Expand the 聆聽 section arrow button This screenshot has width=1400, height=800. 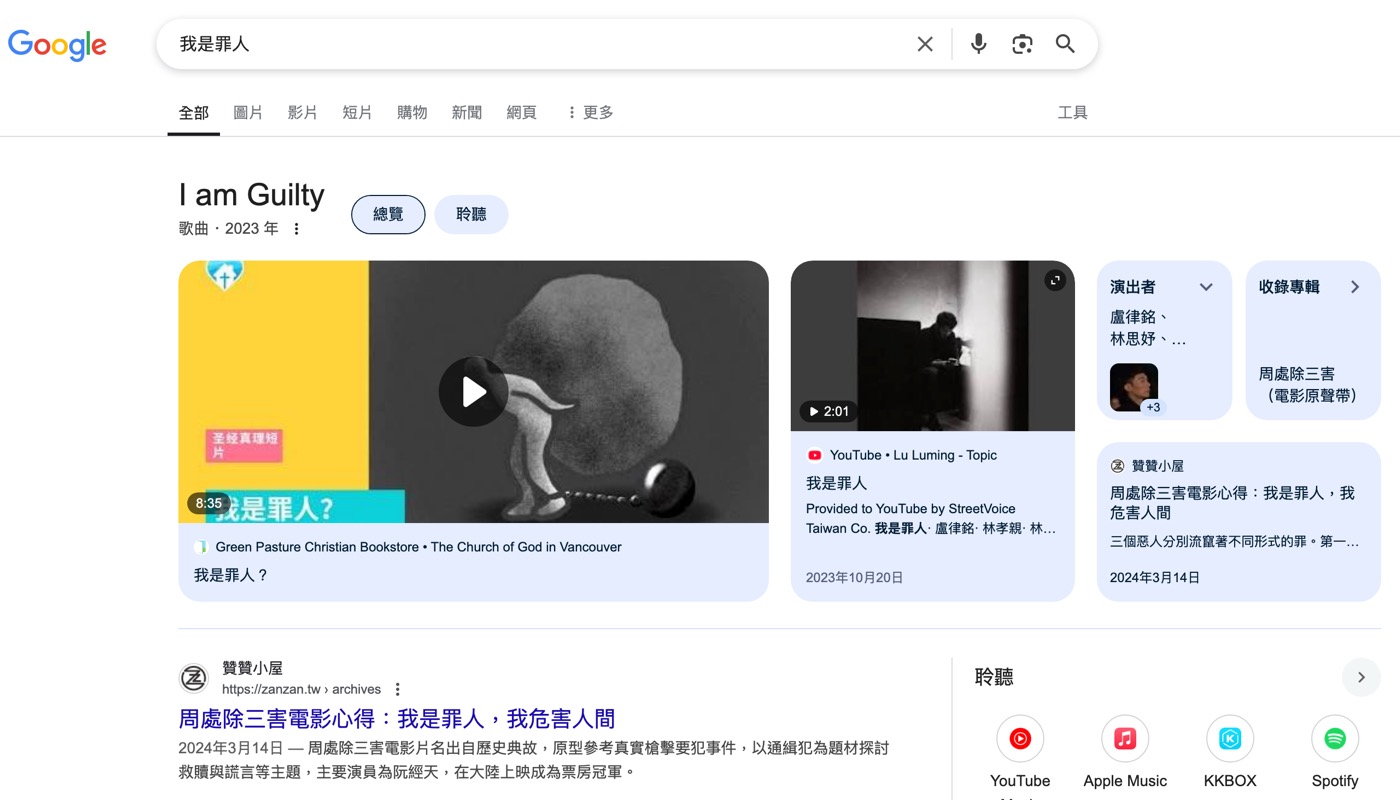point(1361,677)
